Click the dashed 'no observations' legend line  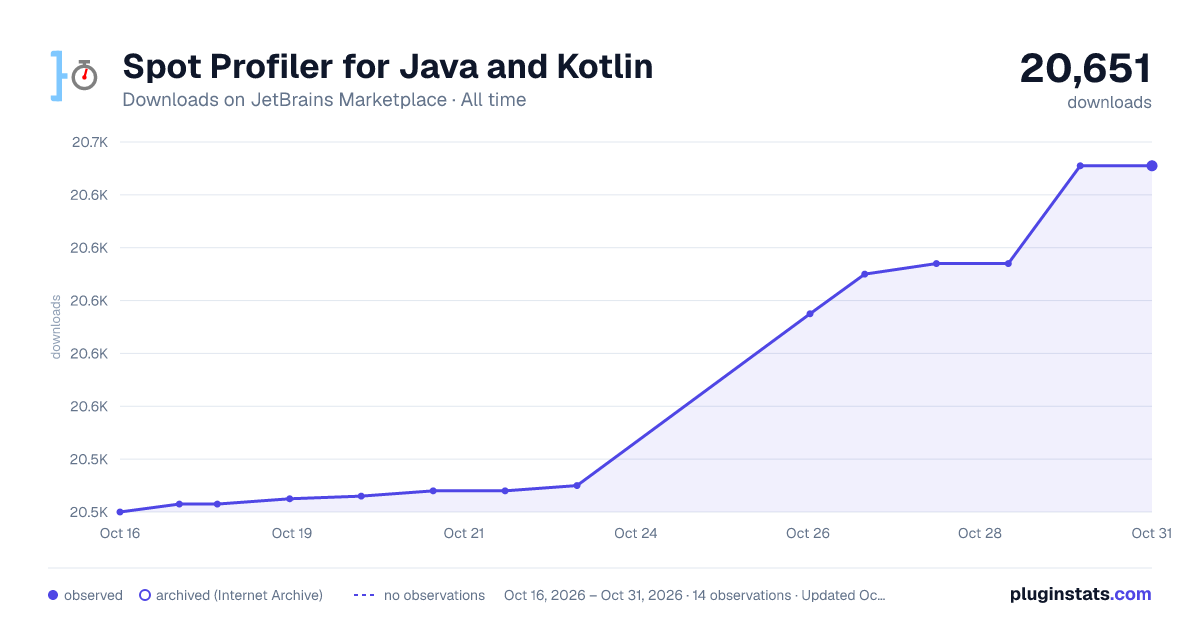click(x=364, y=595)
